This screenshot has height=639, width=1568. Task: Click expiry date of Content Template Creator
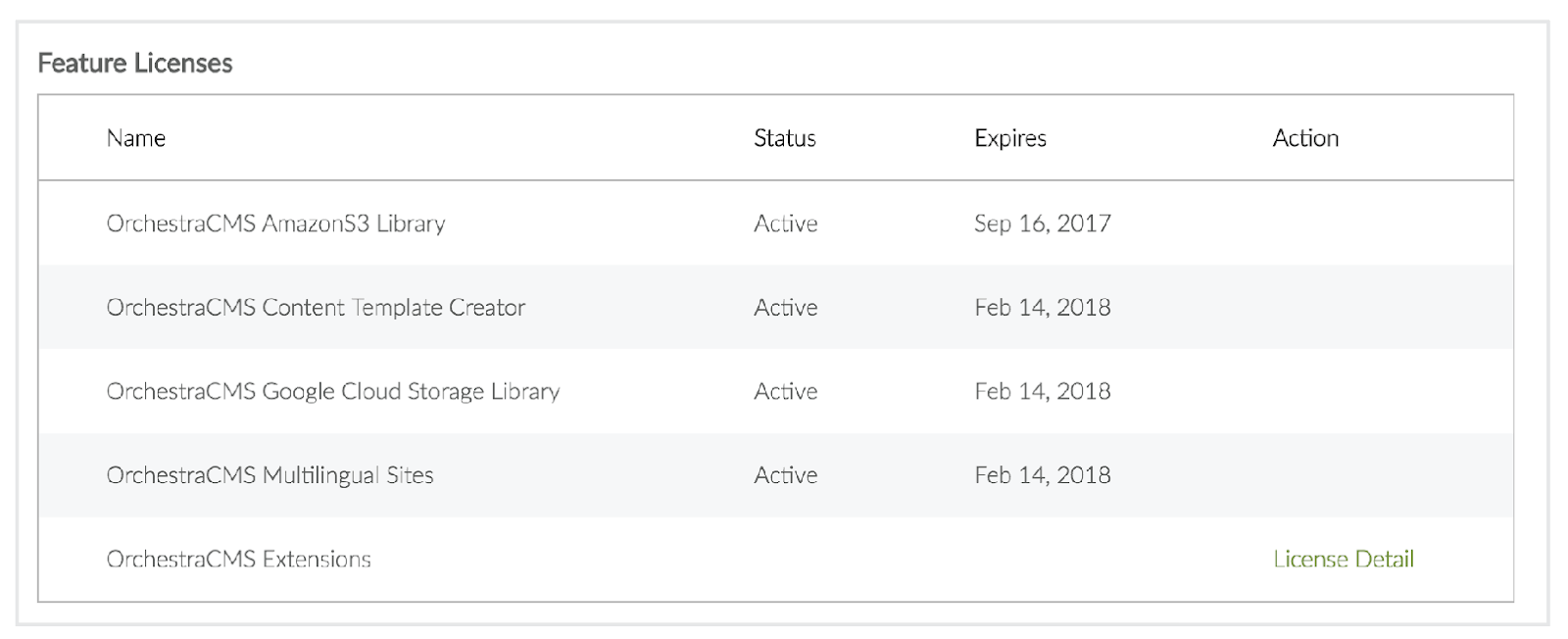[1042, 308]
